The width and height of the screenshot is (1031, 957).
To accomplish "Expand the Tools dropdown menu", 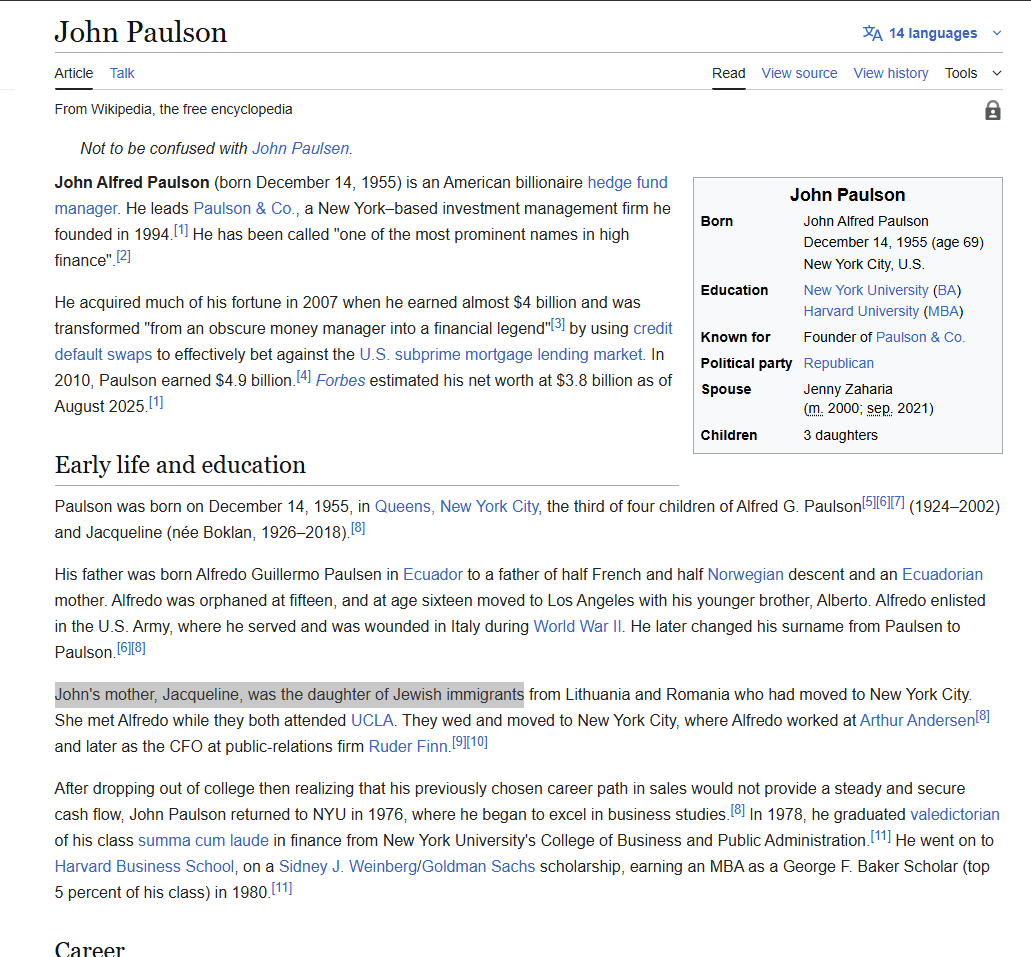I will coord(973,73).
